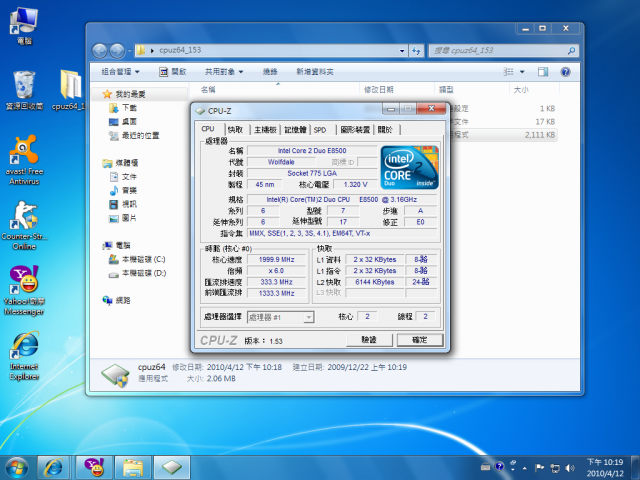The image size is (640, 480).
Task: Click New folder in Explorer toolbar
Action: (315, 72)
